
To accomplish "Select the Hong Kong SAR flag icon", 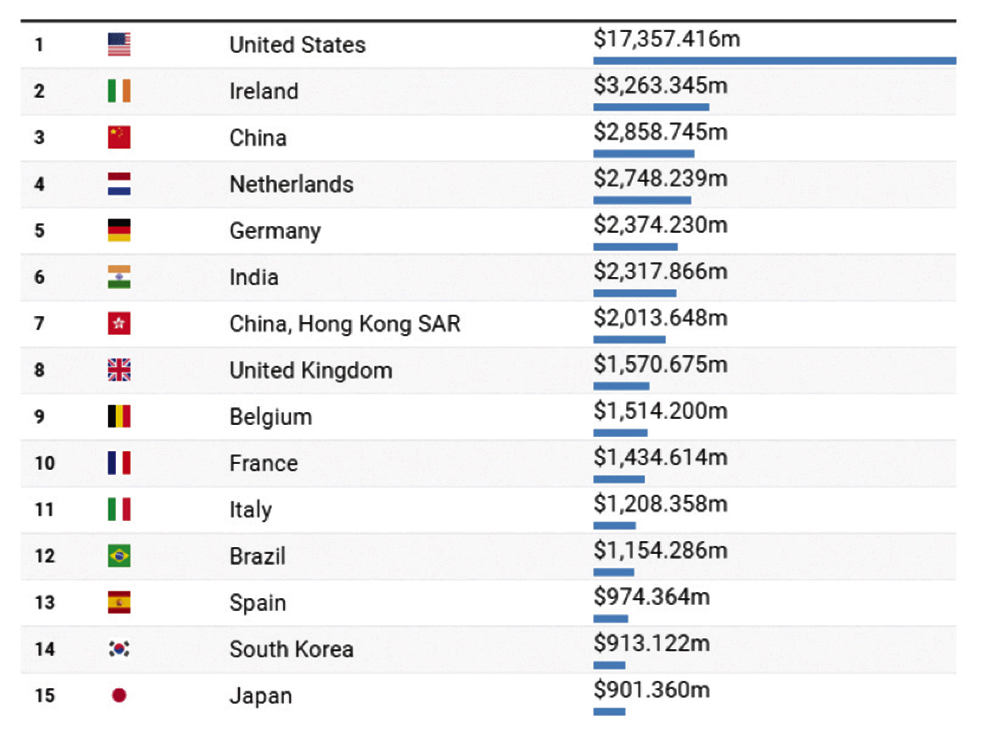I will pyautogui.click(x=119, y=324).
